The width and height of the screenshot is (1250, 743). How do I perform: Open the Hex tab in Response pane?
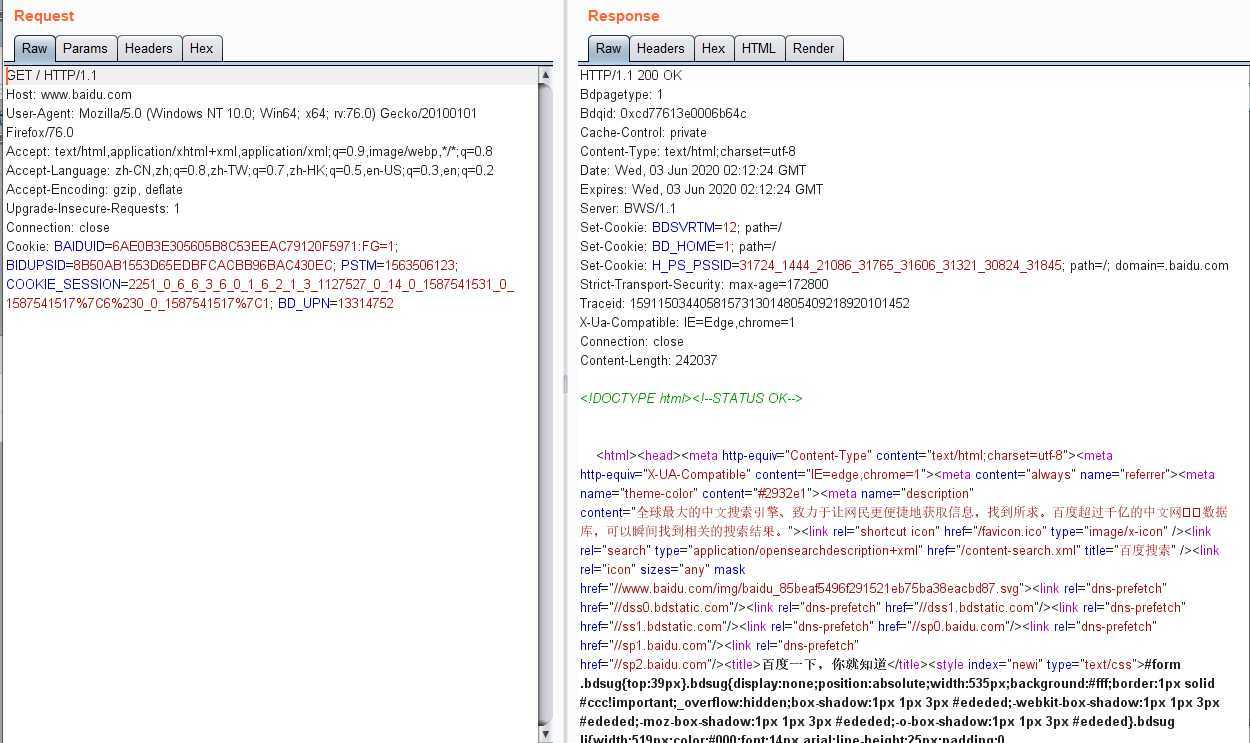pos(714,48)
